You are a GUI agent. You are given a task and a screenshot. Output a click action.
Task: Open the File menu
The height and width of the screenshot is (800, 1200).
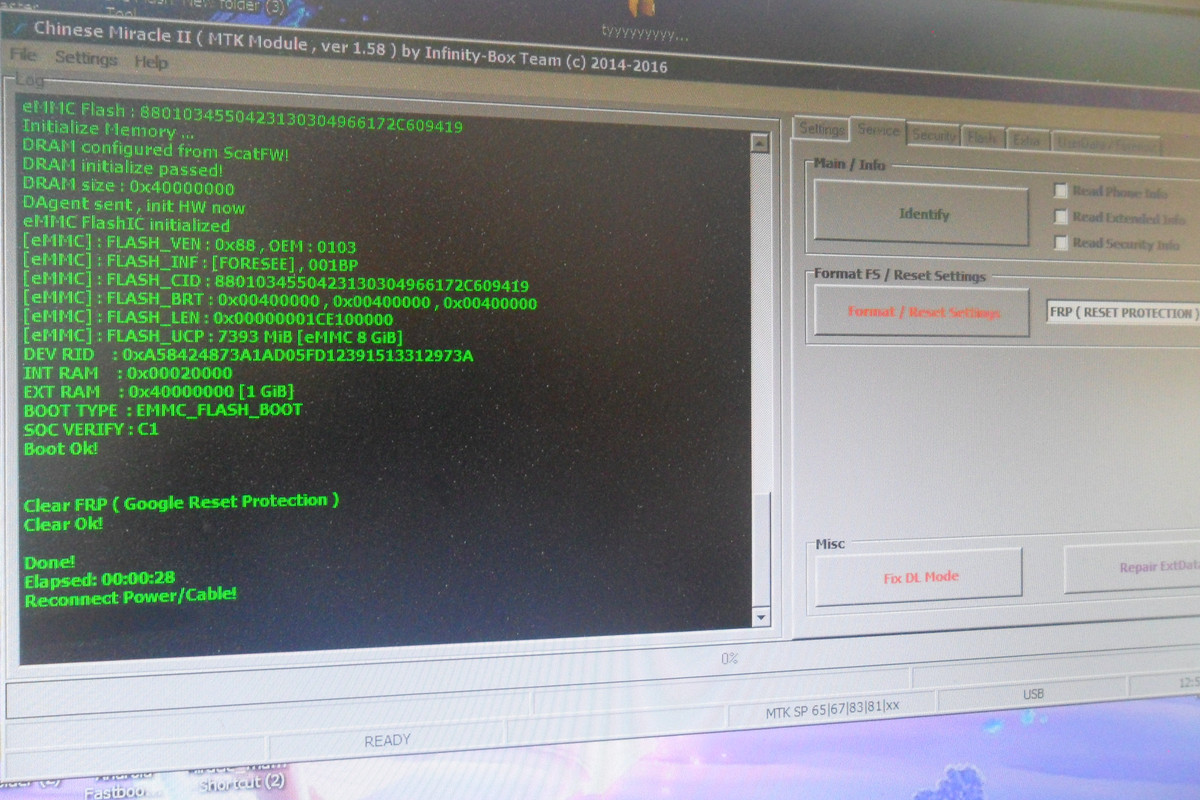point(22,55)
